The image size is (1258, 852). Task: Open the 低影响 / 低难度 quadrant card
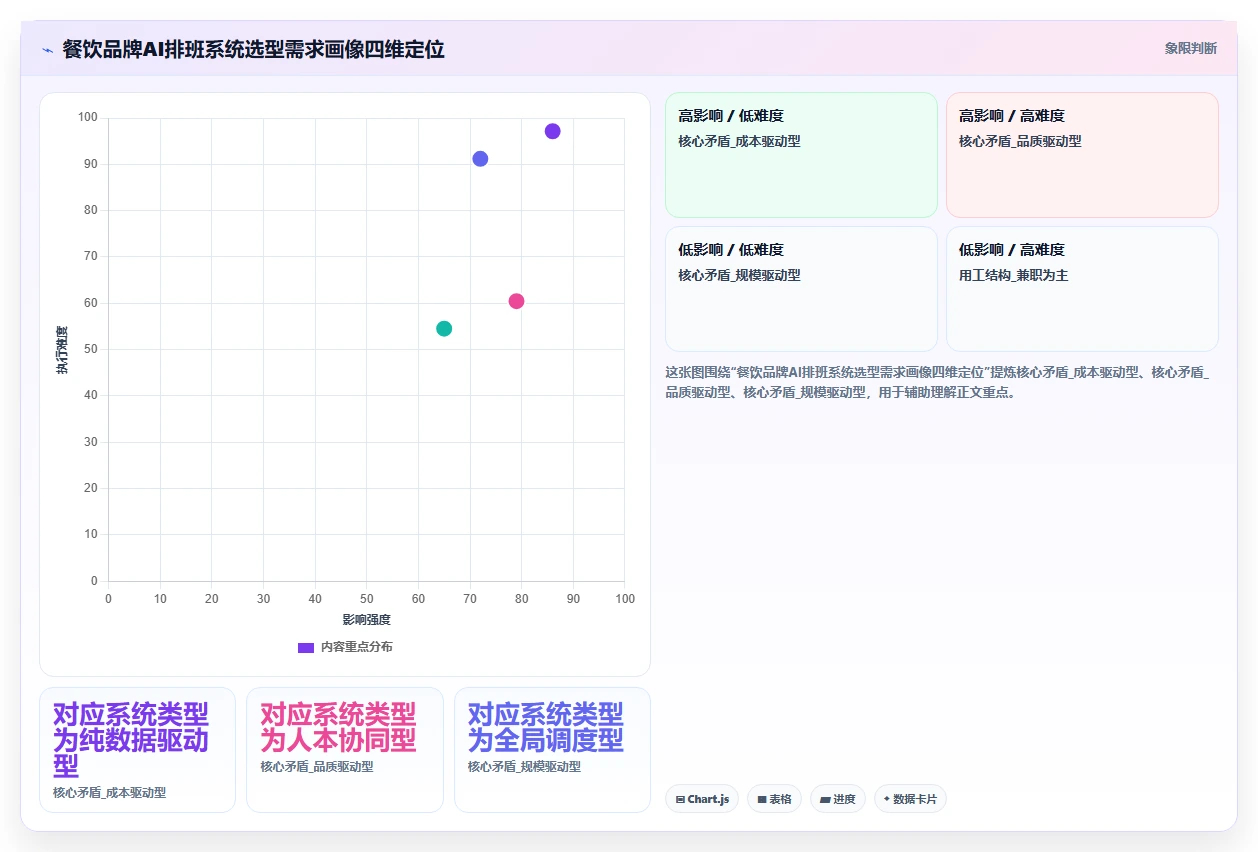(801, 289)
